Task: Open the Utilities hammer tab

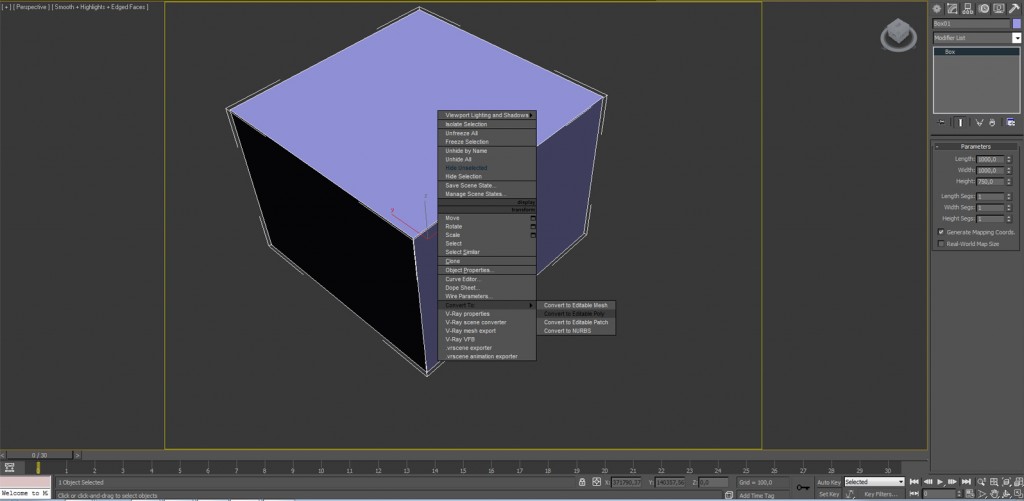Action: [x=1014, y=8]
